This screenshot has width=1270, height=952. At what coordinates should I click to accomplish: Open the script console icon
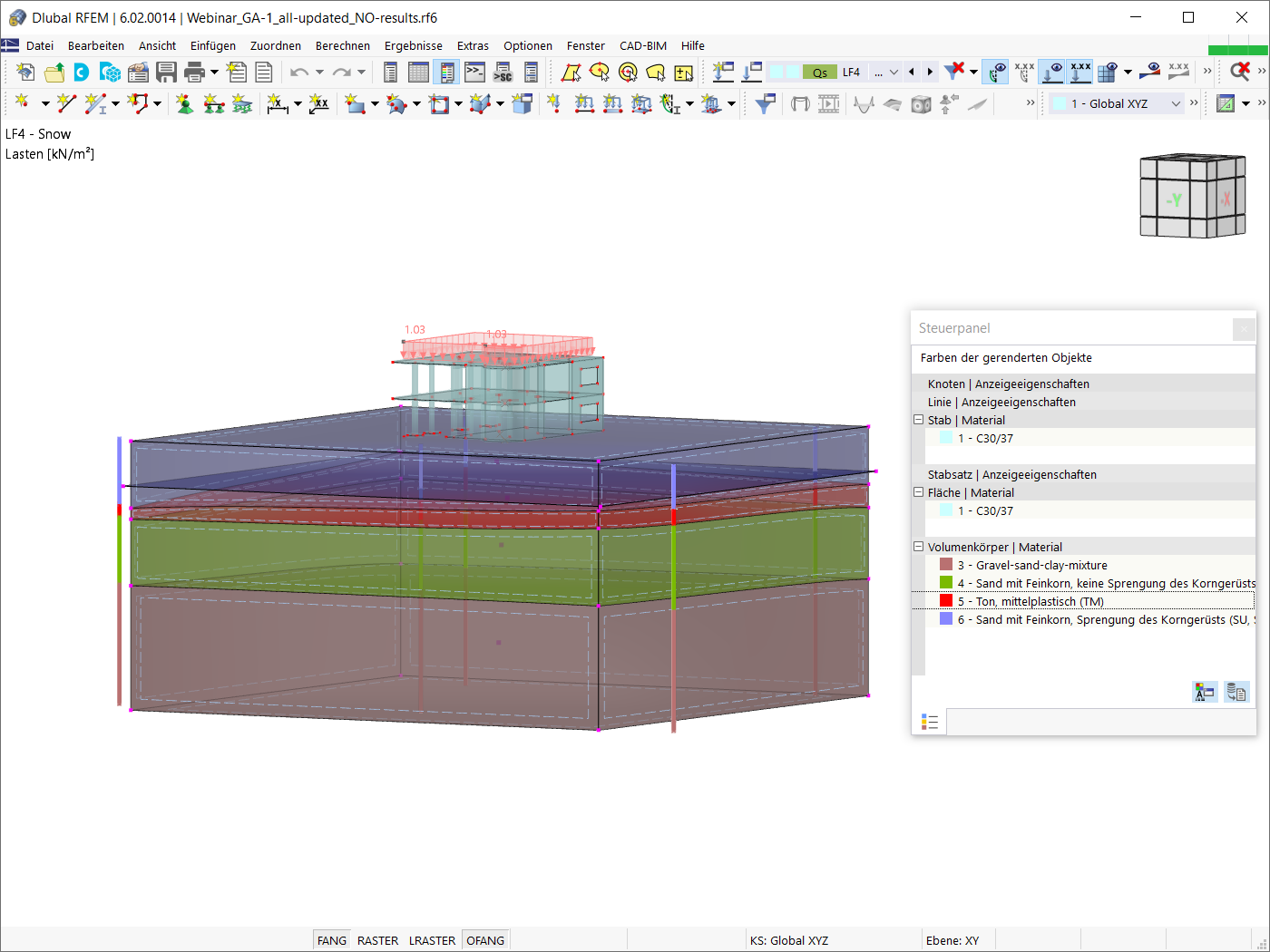click(x=474, y=73)
